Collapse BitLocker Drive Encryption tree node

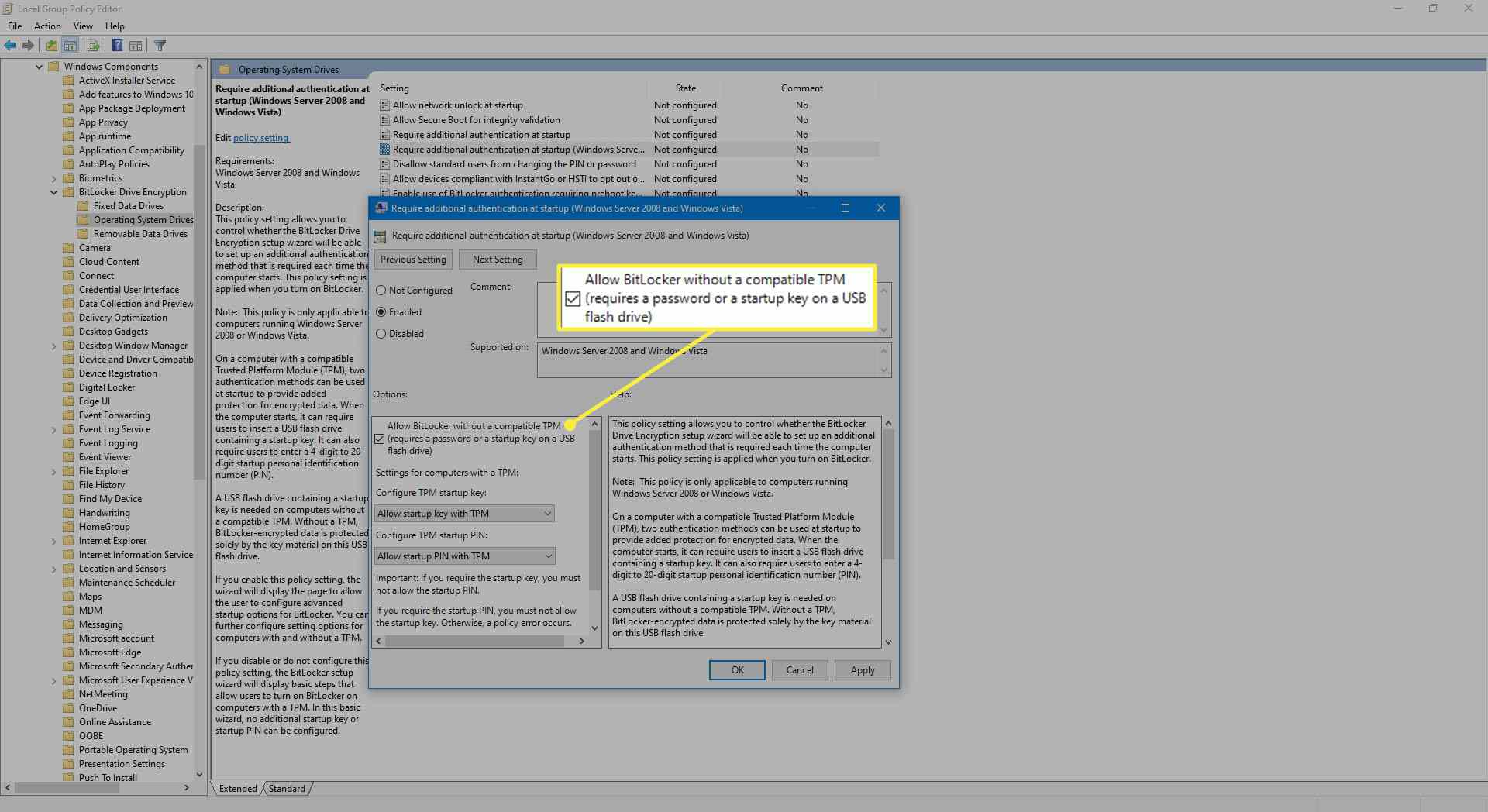[53, 192]
